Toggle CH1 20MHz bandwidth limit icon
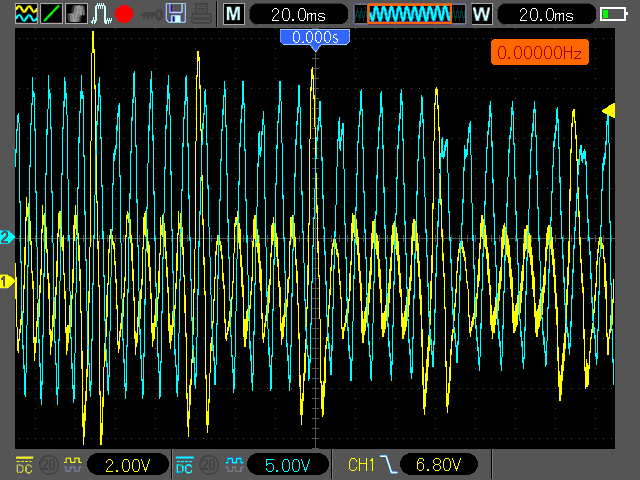640x480 pixels. (x=49, y=464)
